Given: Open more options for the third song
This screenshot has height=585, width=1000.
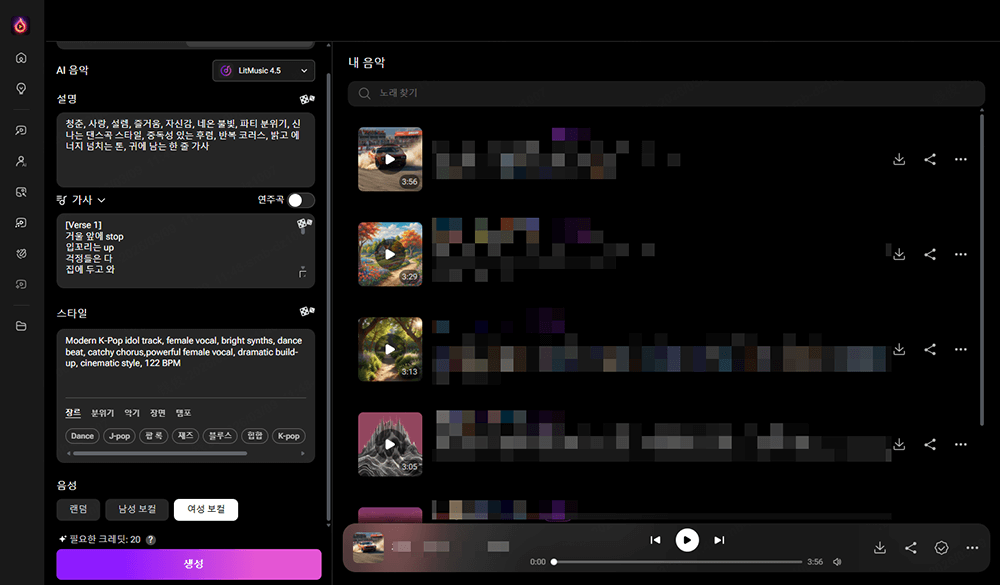Looking at the screenshot, I should tap(961, 349).
